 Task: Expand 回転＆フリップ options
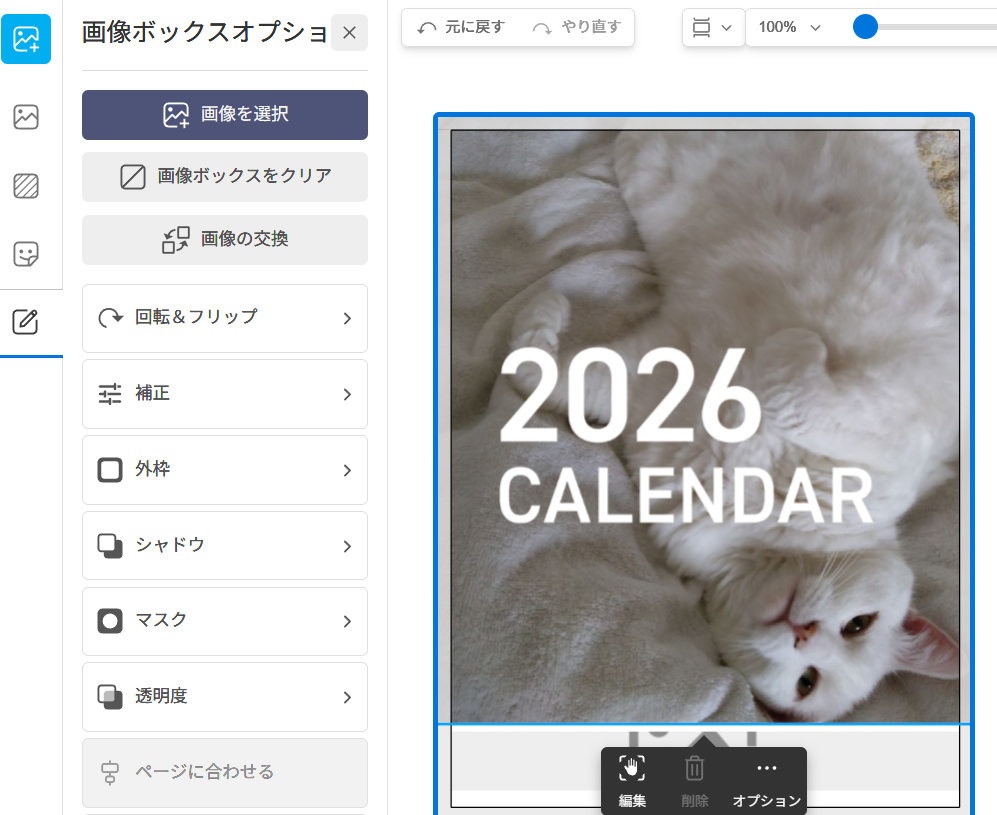(x=225, y=318)
